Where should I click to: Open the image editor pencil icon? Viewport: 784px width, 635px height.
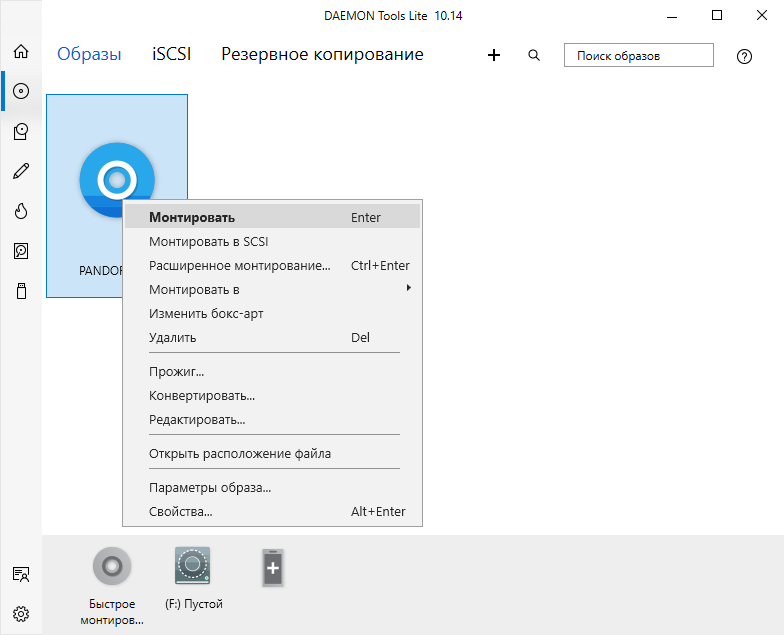pyautogui.click(x=21, y=171)
